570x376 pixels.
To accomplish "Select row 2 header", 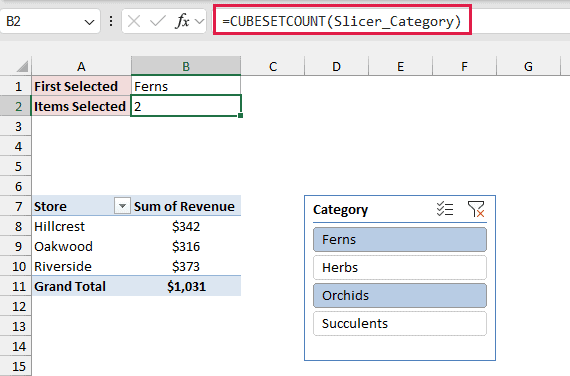I will pyautogui.click(x=16, y=107).
